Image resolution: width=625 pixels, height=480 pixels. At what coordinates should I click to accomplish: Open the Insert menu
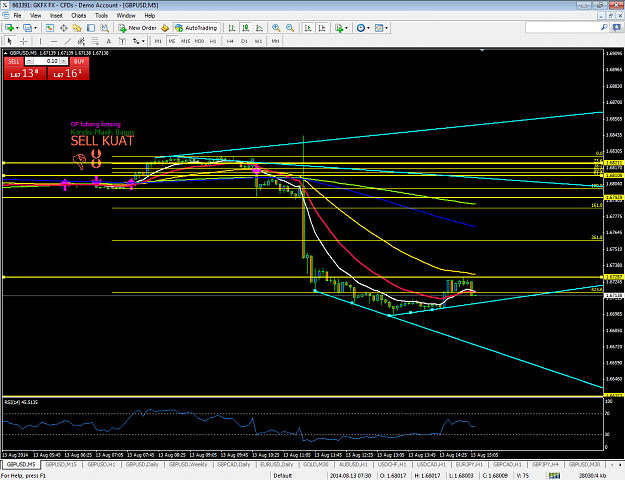pyautogui.click(x=56, y=16)
